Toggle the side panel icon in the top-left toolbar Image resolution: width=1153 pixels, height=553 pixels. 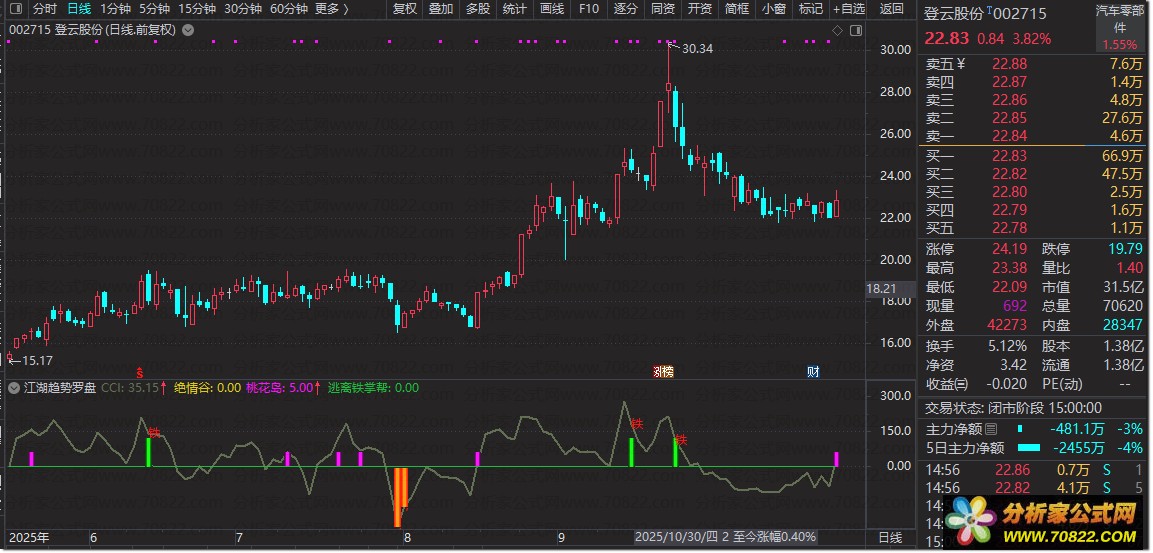pos(15,10)
